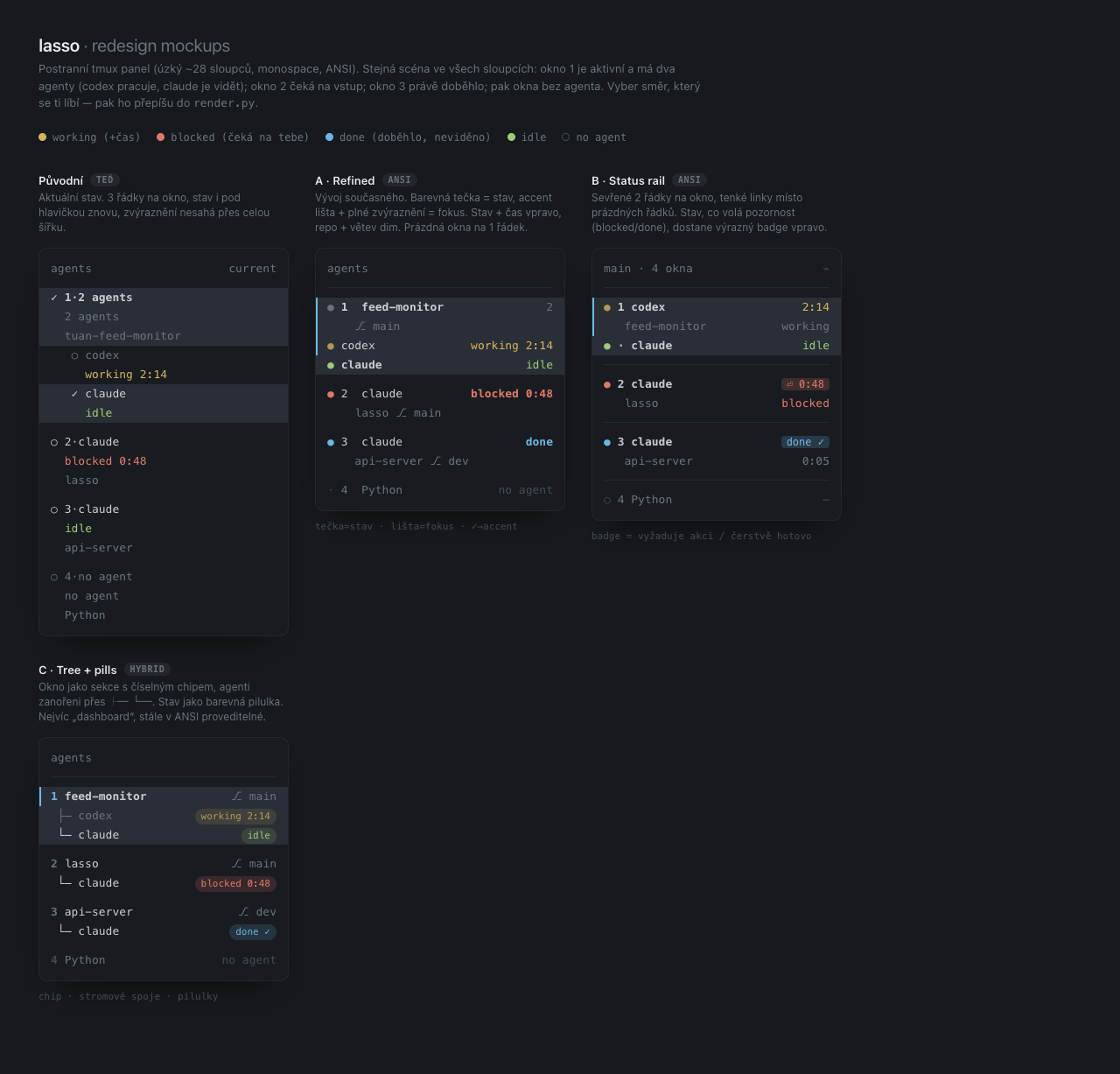Click the red dot before 2 claude in panel A
The image size is (1120, 1074).
click(x=331, y=394)
